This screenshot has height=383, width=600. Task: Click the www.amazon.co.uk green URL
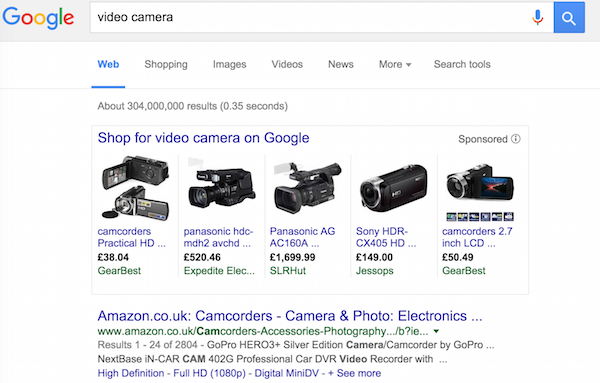click(x=262, y=331)
